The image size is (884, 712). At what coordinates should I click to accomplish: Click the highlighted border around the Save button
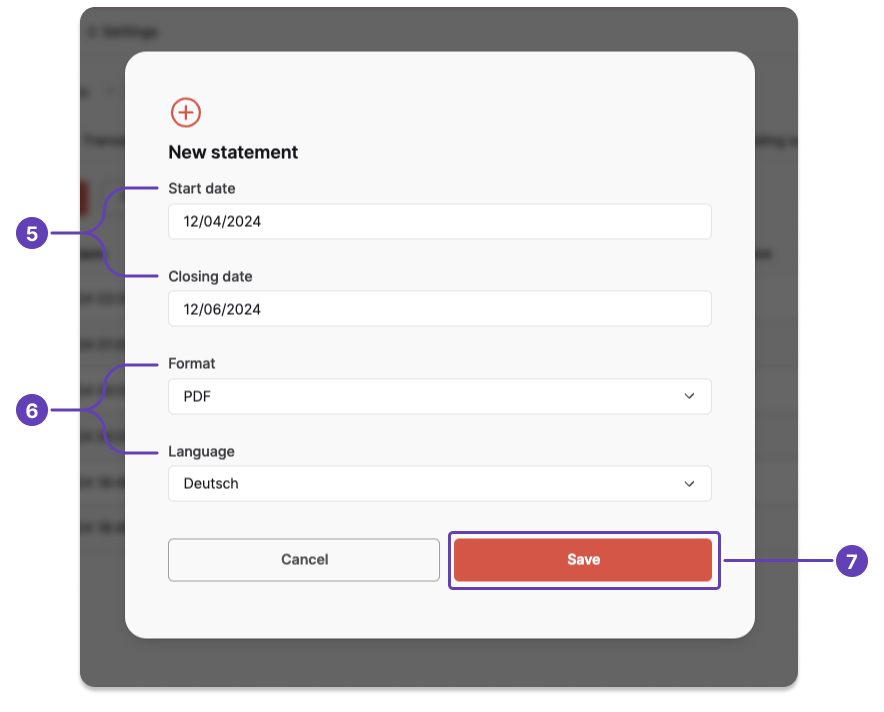click(584, 532)
